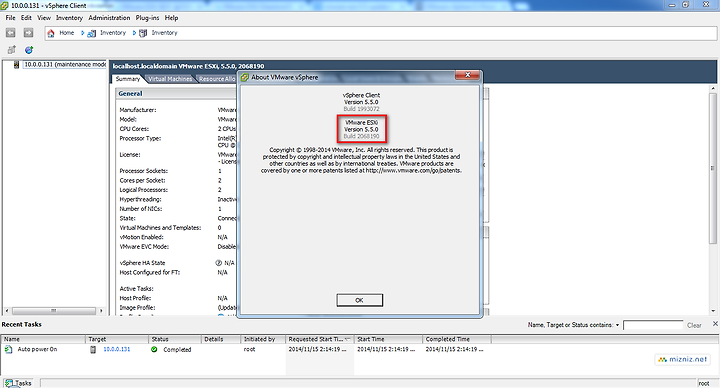Open the Inventory menu
The width and height of the screenshot is (720, 388).
(69, 18)
